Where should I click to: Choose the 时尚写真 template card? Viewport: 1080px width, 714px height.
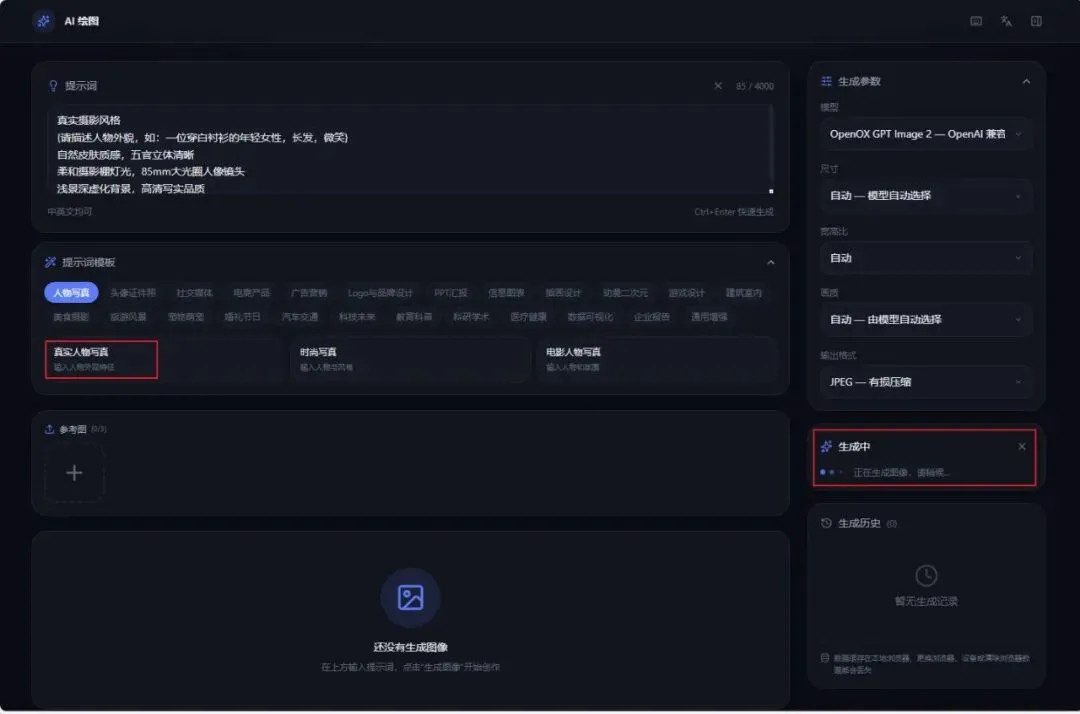[x=411, y=359]
